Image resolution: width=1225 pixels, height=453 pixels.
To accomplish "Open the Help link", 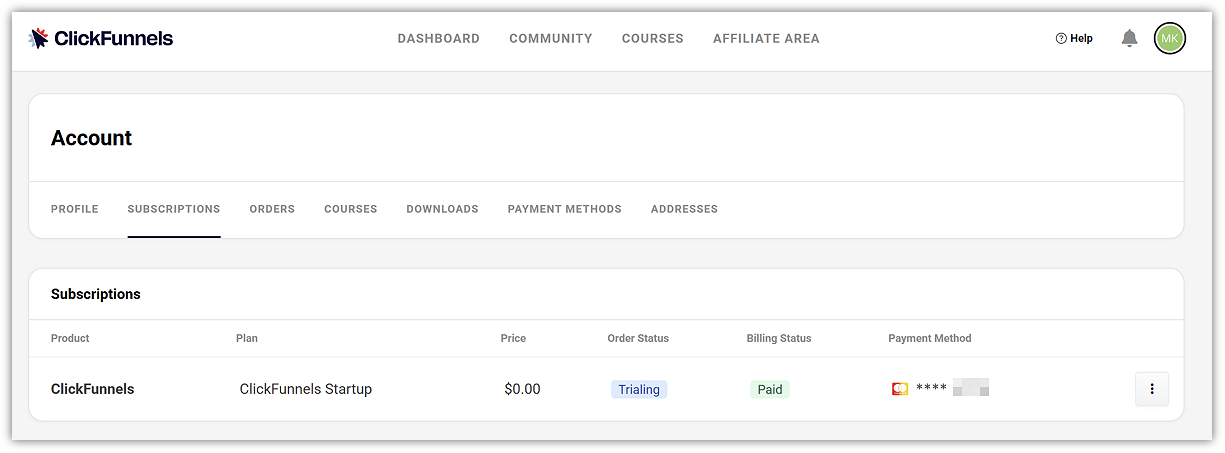I will pyautogui.click(x=1074, y=38).
